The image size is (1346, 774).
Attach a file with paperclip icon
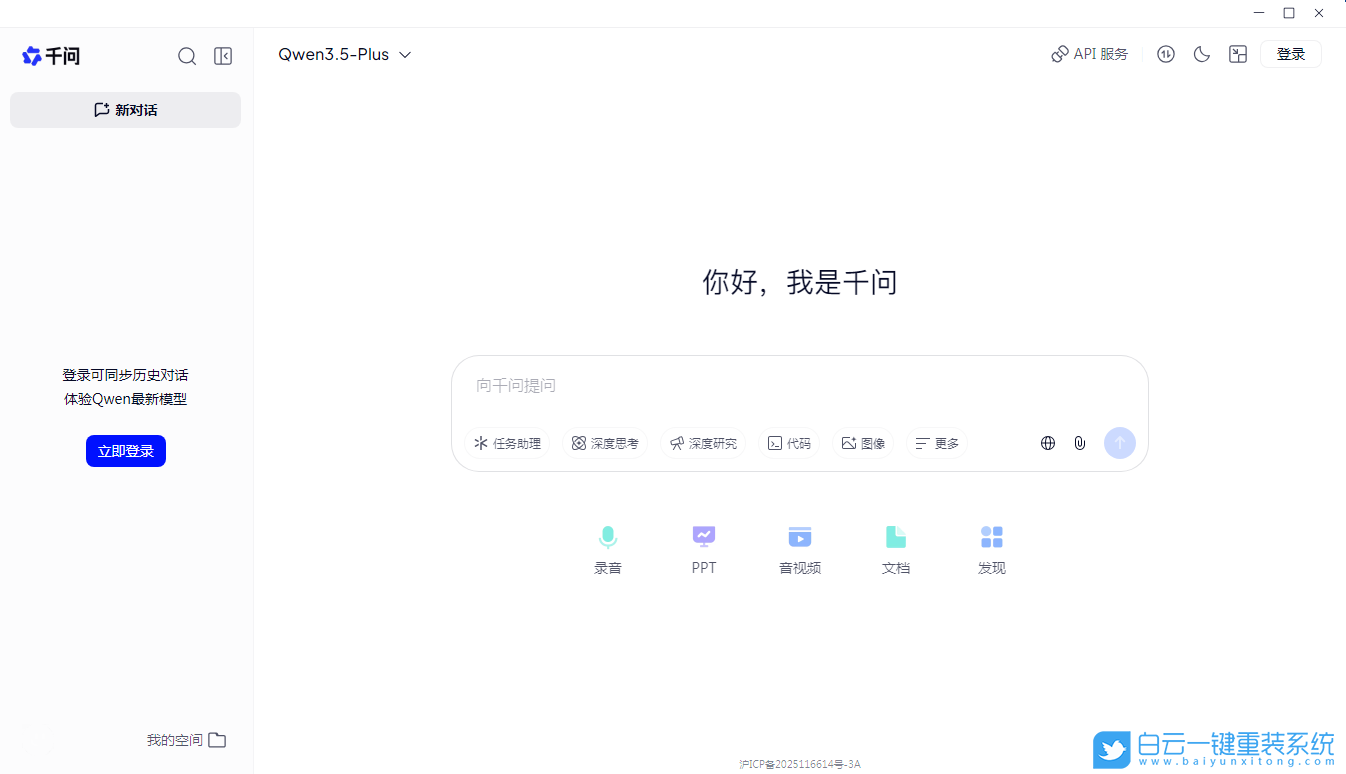1080,443
